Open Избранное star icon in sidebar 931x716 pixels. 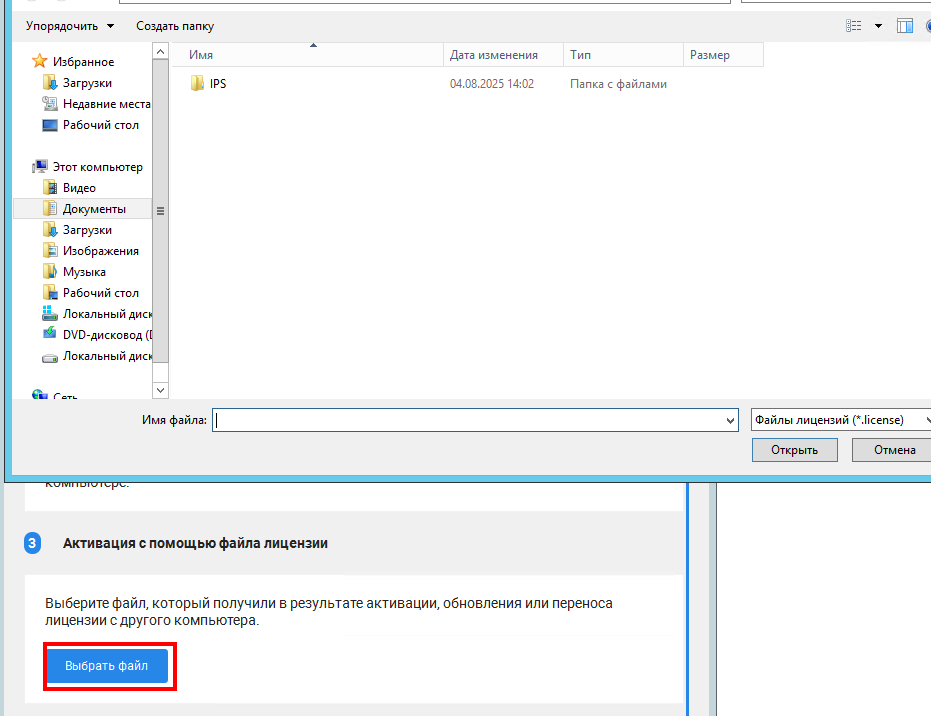coord(40,62)
